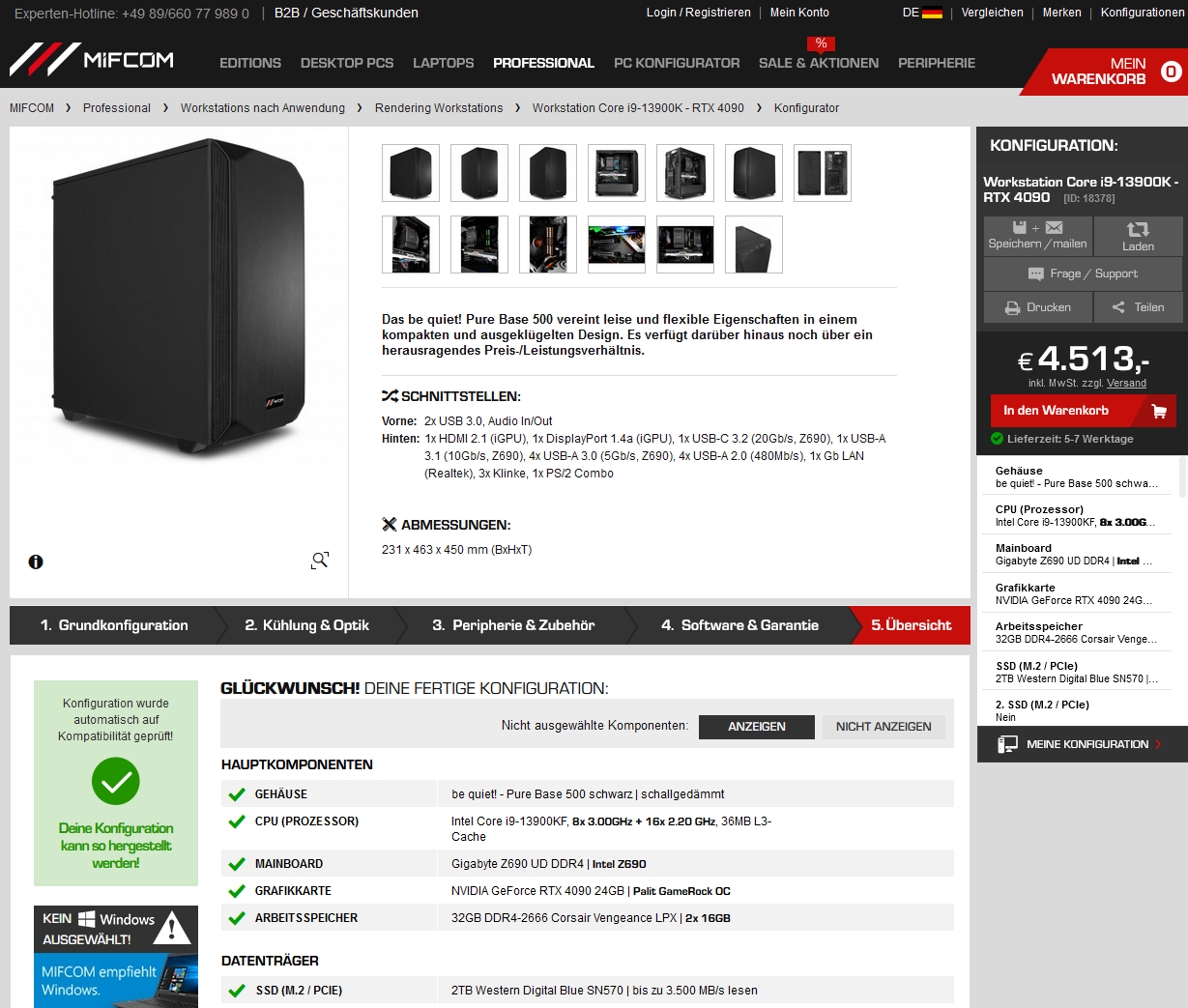Screen dimensions: 1188x1008
Task: Click the Speichern / mailen disk icon button
Action: click(x=1037, y=236)
